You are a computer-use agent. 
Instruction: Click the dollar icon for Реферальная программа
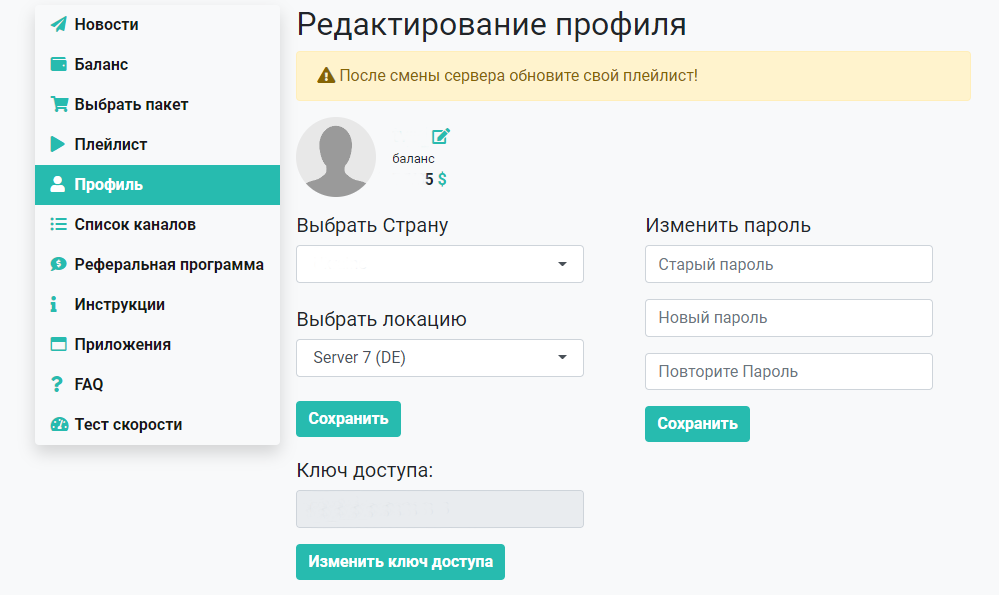[57, 264]
